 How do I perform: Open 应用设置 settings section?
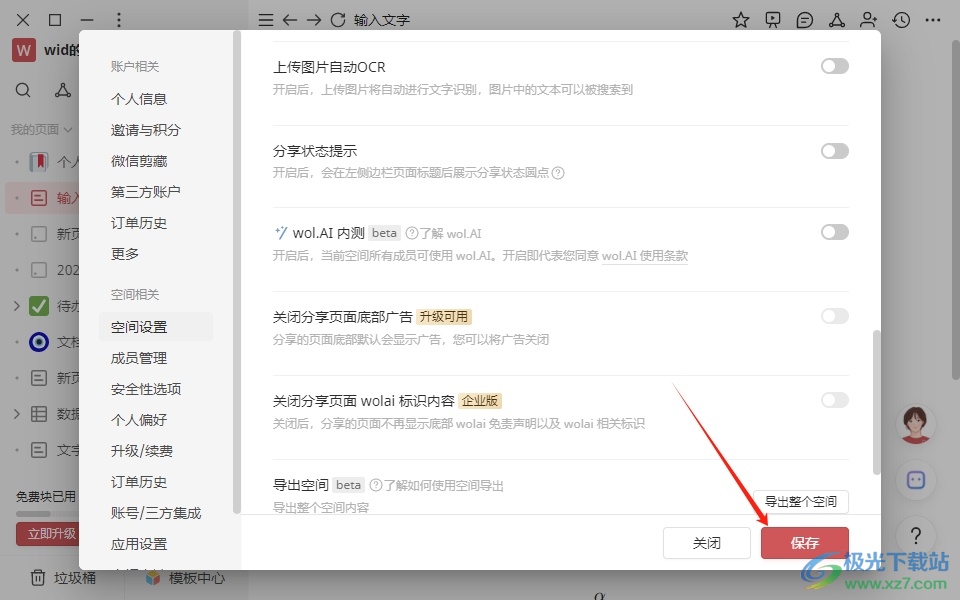coord(139,544)
